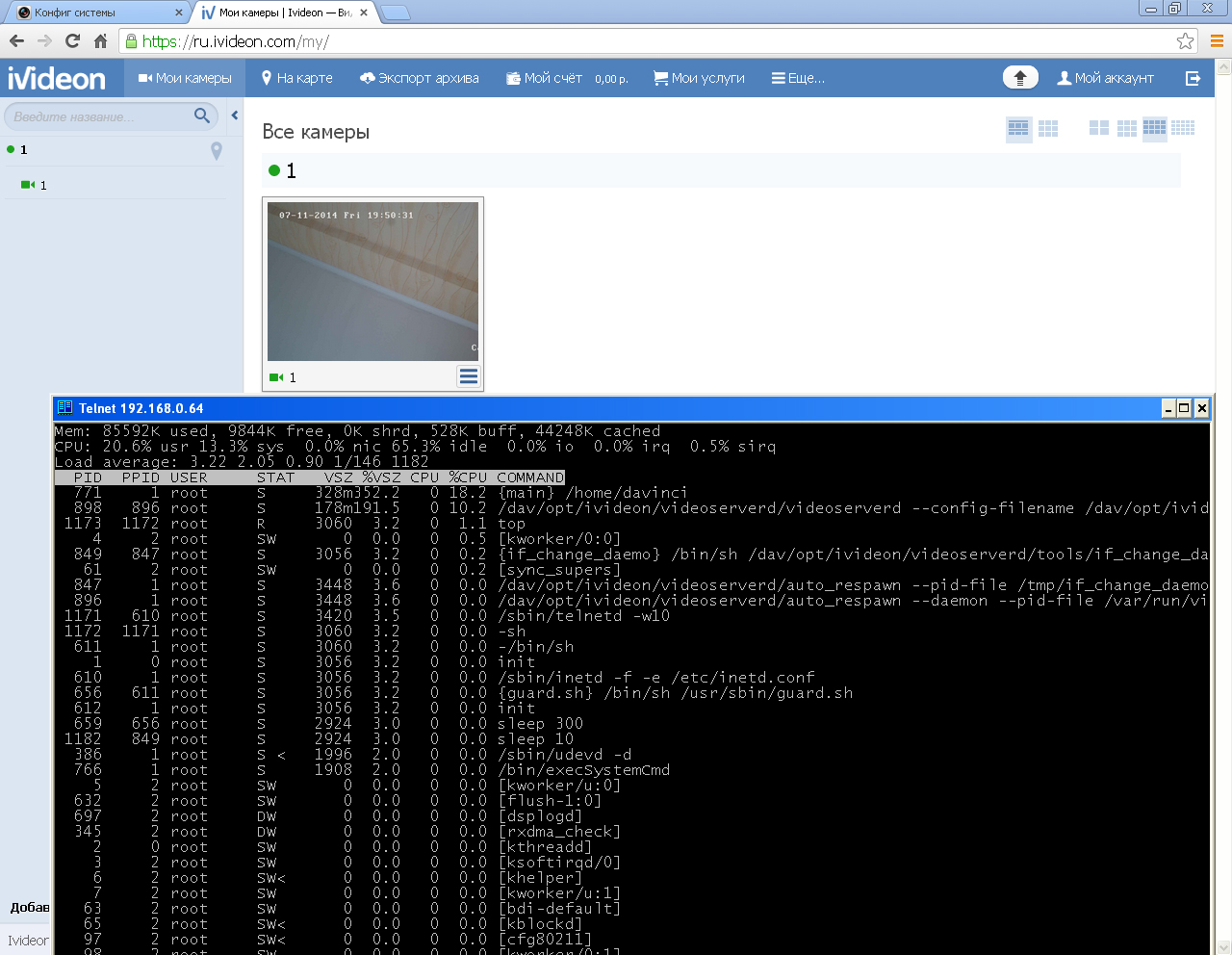The image size is (1232, 955).
Task: Open the camera 1 video thumbnail
Action: (372, 281)
